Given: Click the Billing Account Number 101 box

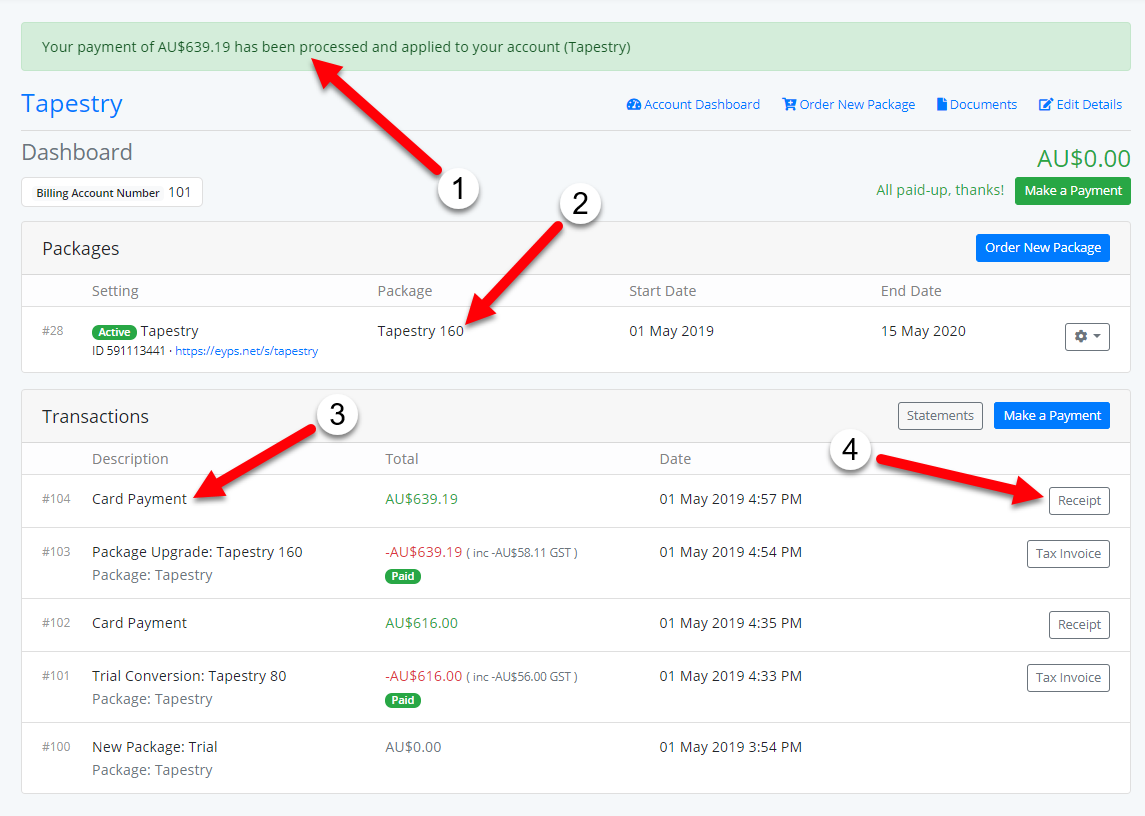Looking at the screenshot, I should [112, 192].
